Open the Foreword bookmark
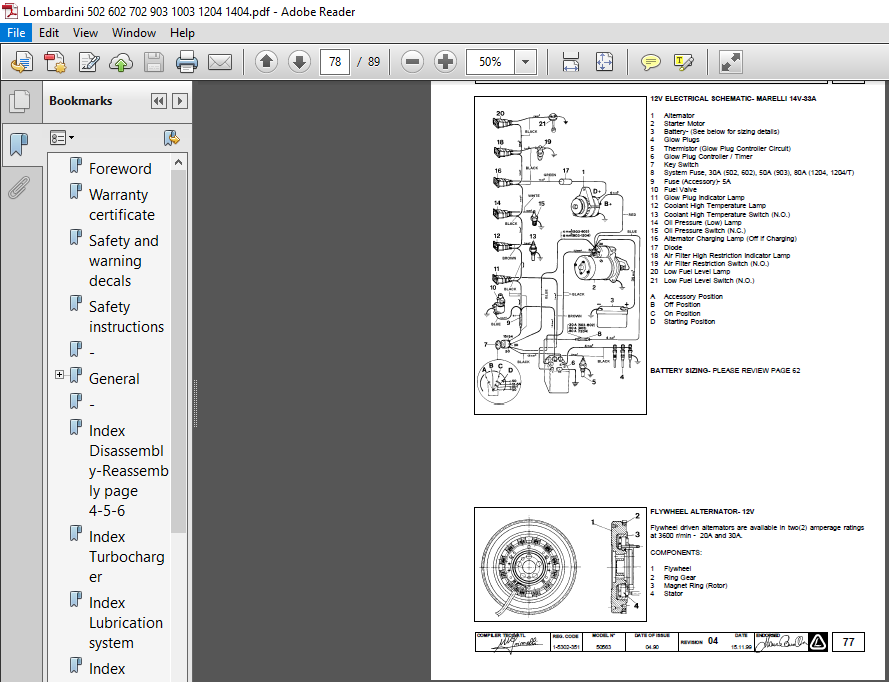 click(x=120, y=168)
